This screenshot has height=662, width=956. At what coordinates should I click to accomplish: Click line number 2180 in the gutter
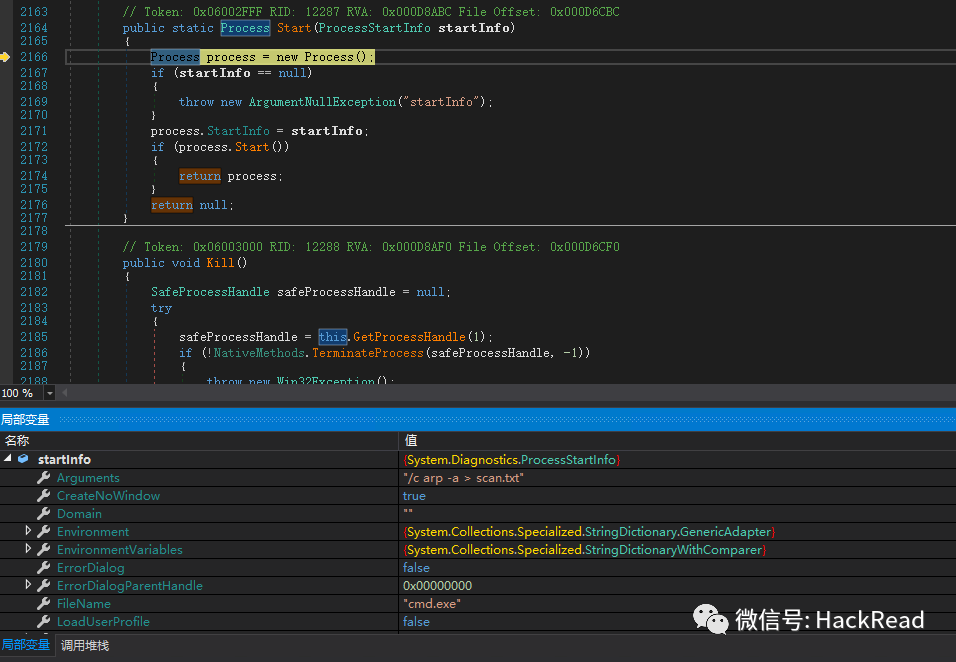[x=34, y=263]
